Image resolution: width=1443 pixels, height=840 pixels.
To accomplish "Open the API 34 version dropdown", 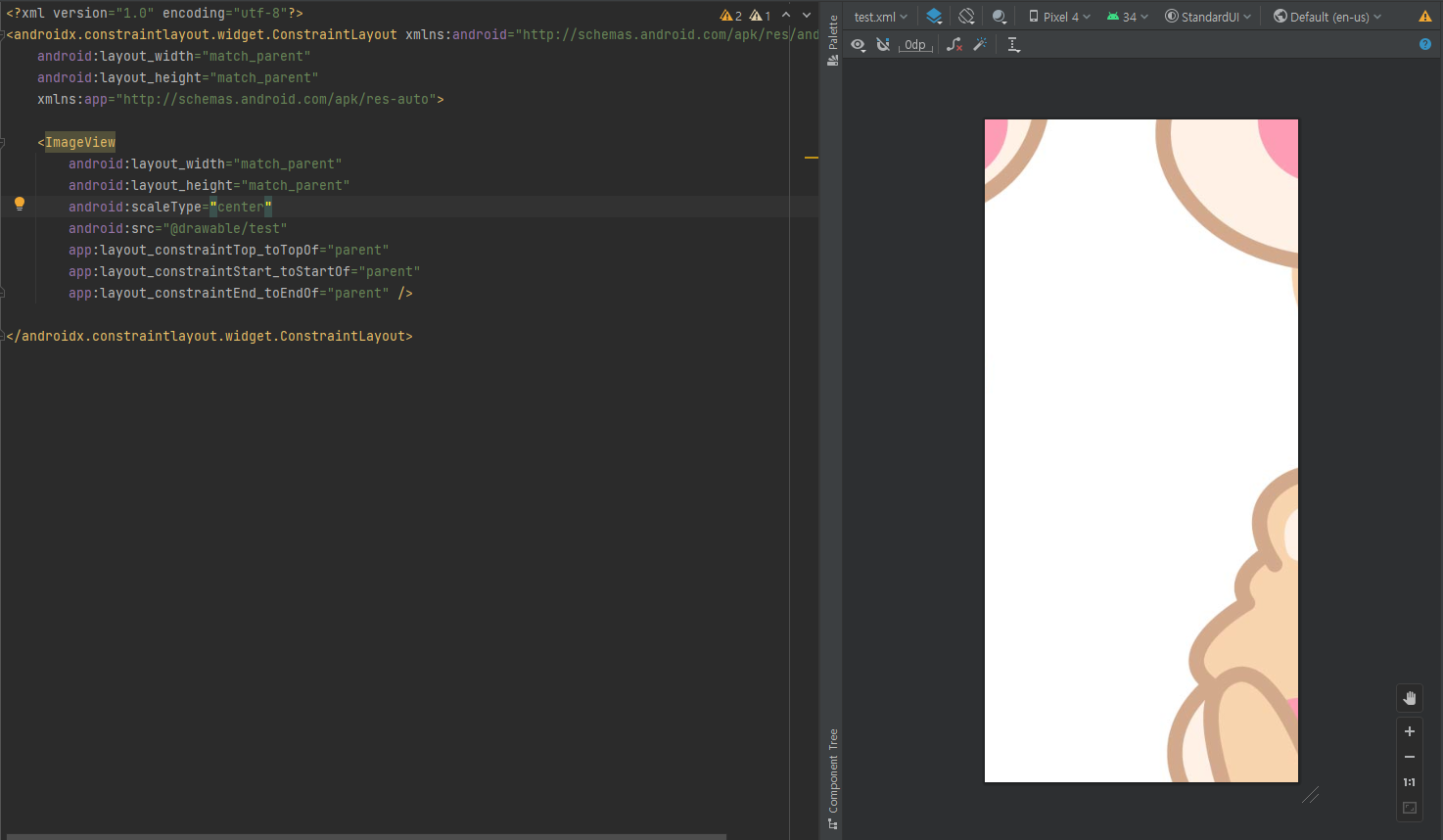I will pyautogui.click(x=1128, y=17).
